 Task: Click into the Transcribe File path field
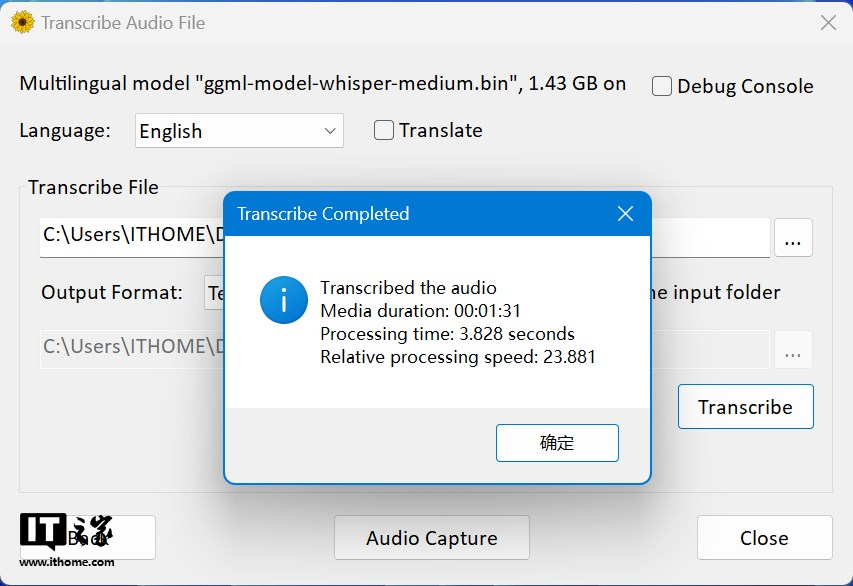click(x=130, y=238)
